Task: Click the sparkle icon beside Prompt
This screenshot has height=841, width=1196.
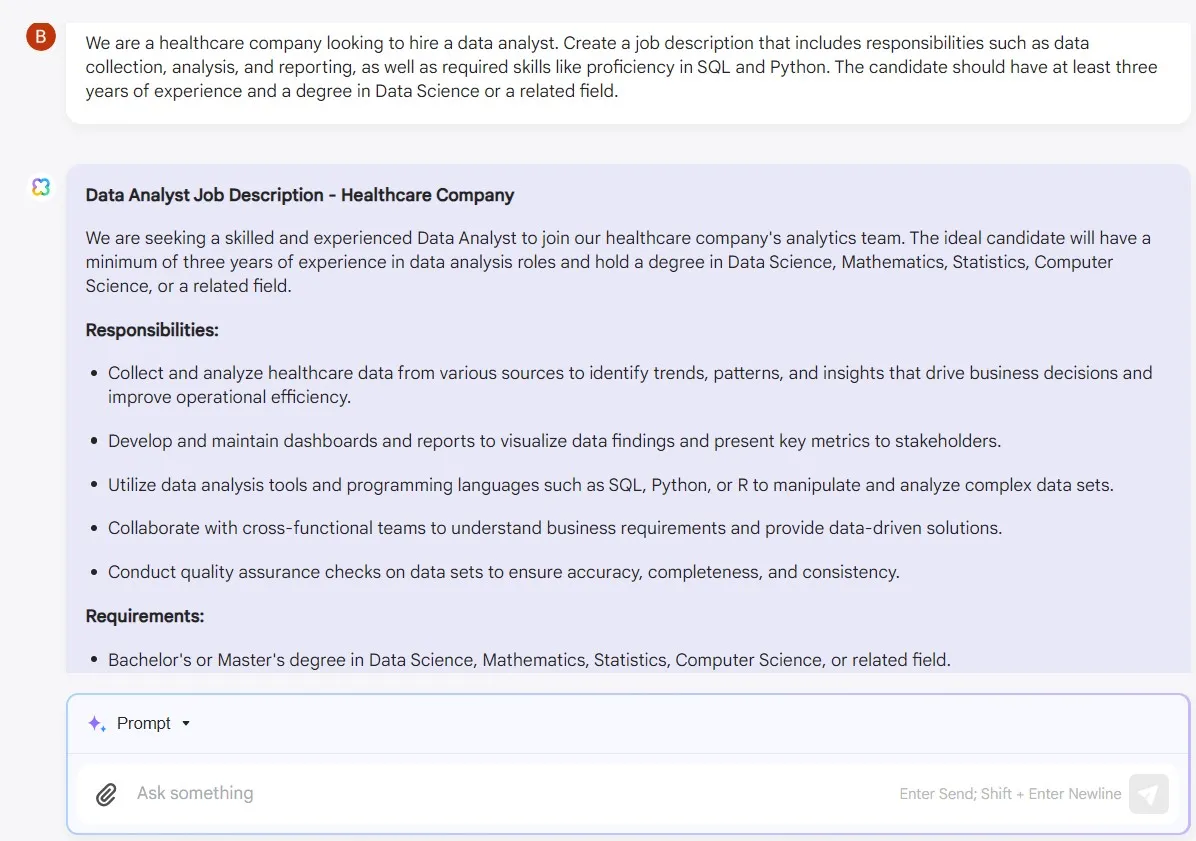Action: [x=97, y=724]
